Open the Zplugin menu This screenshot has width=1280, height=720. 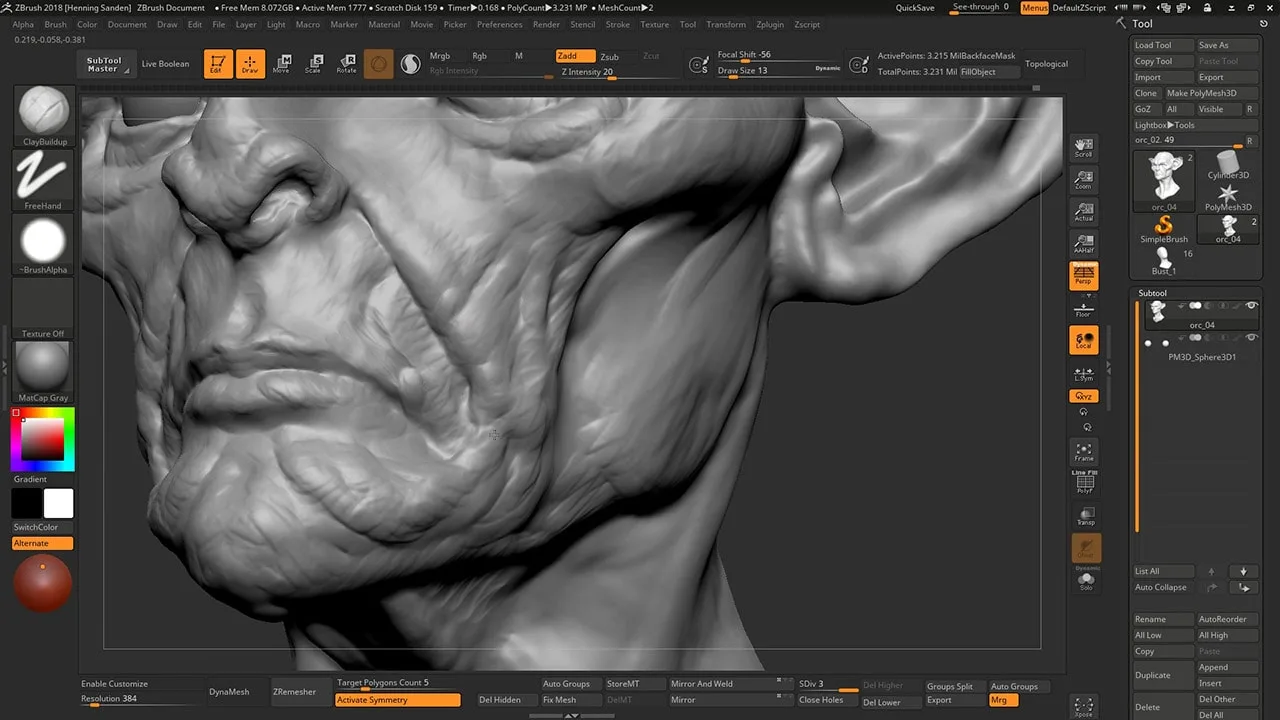point(769,24)
